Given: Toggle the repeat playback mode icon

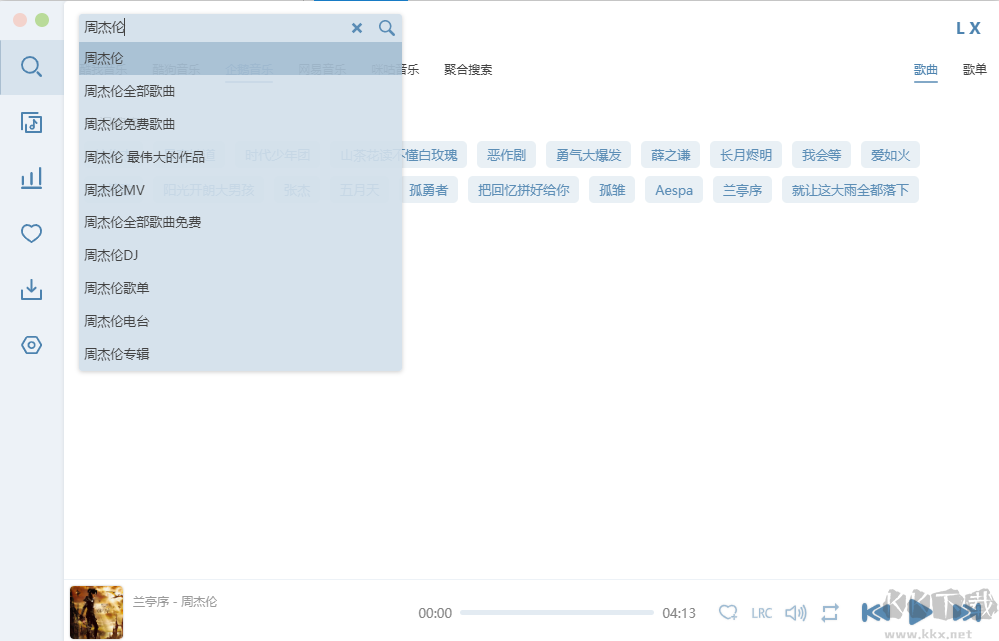Looking at the screenshot, I should (x=830, y=612).
